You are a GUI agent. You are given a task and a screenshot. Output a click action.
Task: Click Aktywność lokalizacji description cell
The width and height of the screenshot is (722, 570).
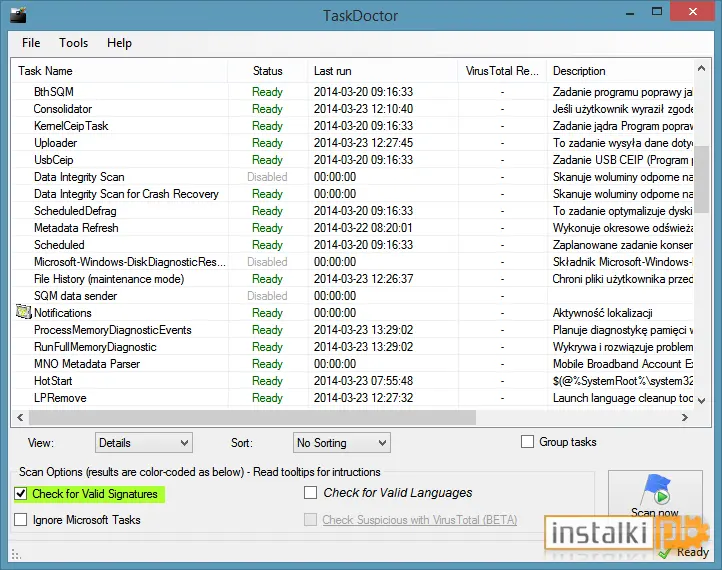point(602,313)
